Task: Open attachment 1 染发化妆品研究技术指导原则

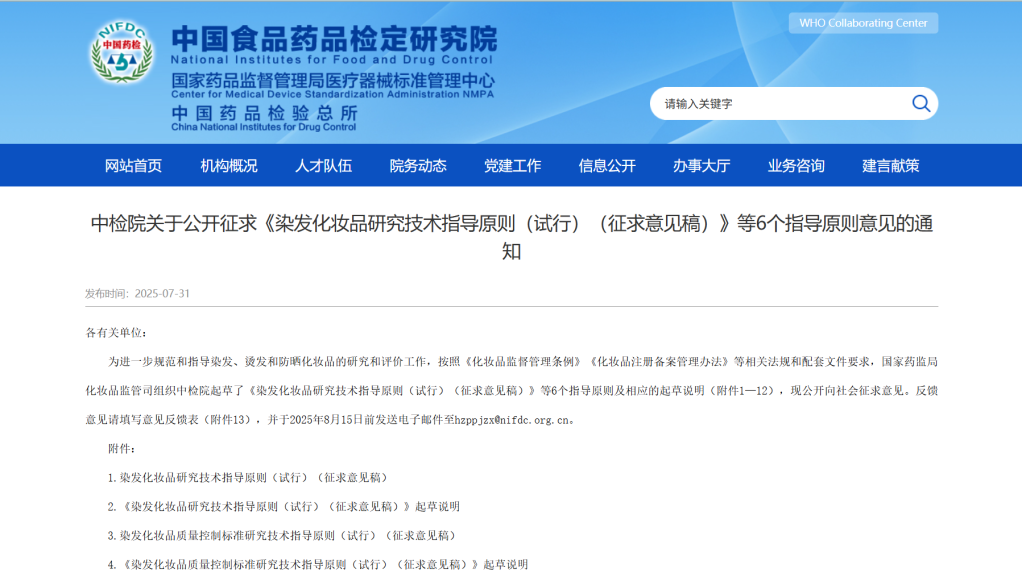Action: tap(248, 478)
